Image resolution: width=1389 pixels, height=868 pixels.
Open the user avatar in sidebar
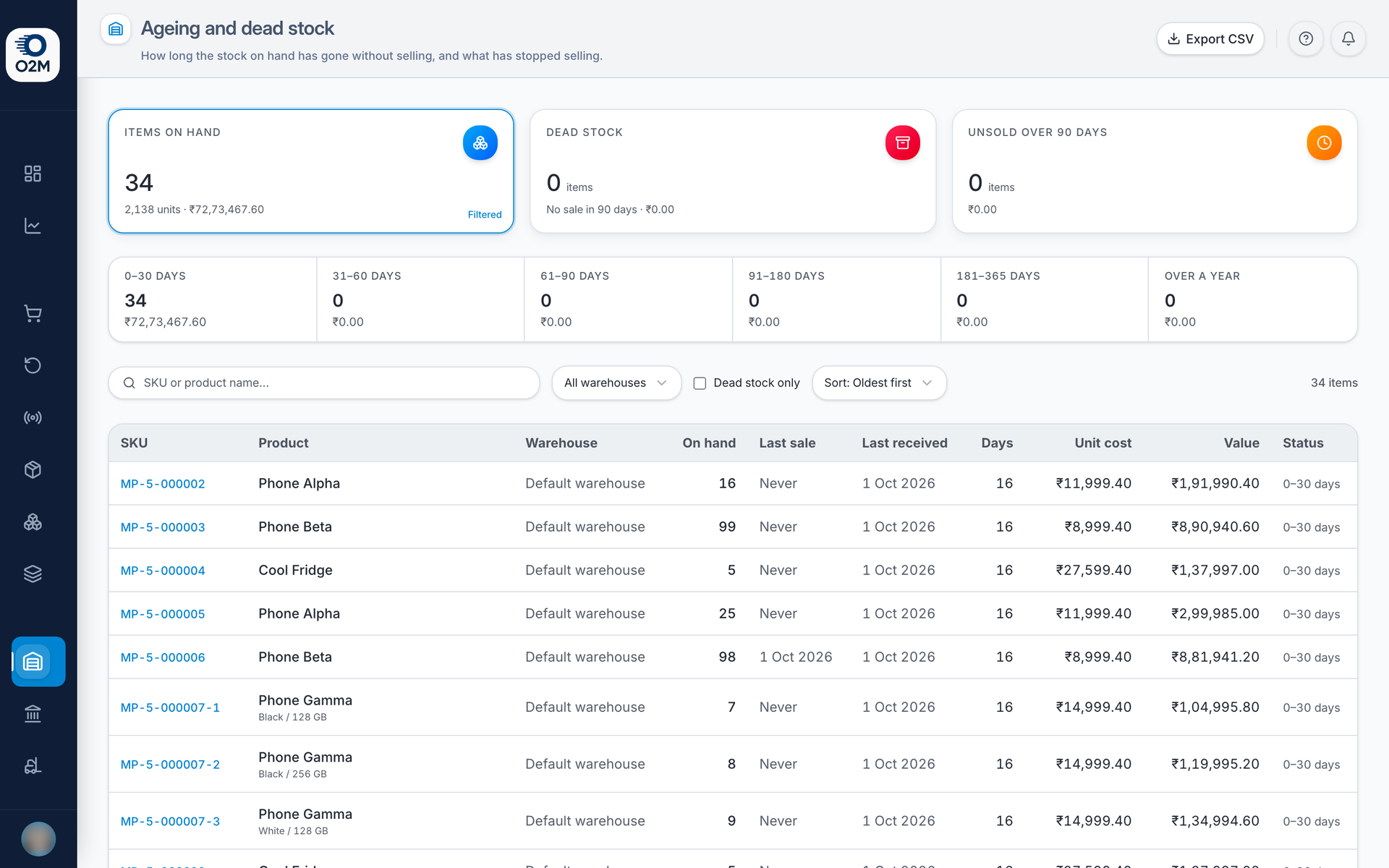(x=38, y=839)
